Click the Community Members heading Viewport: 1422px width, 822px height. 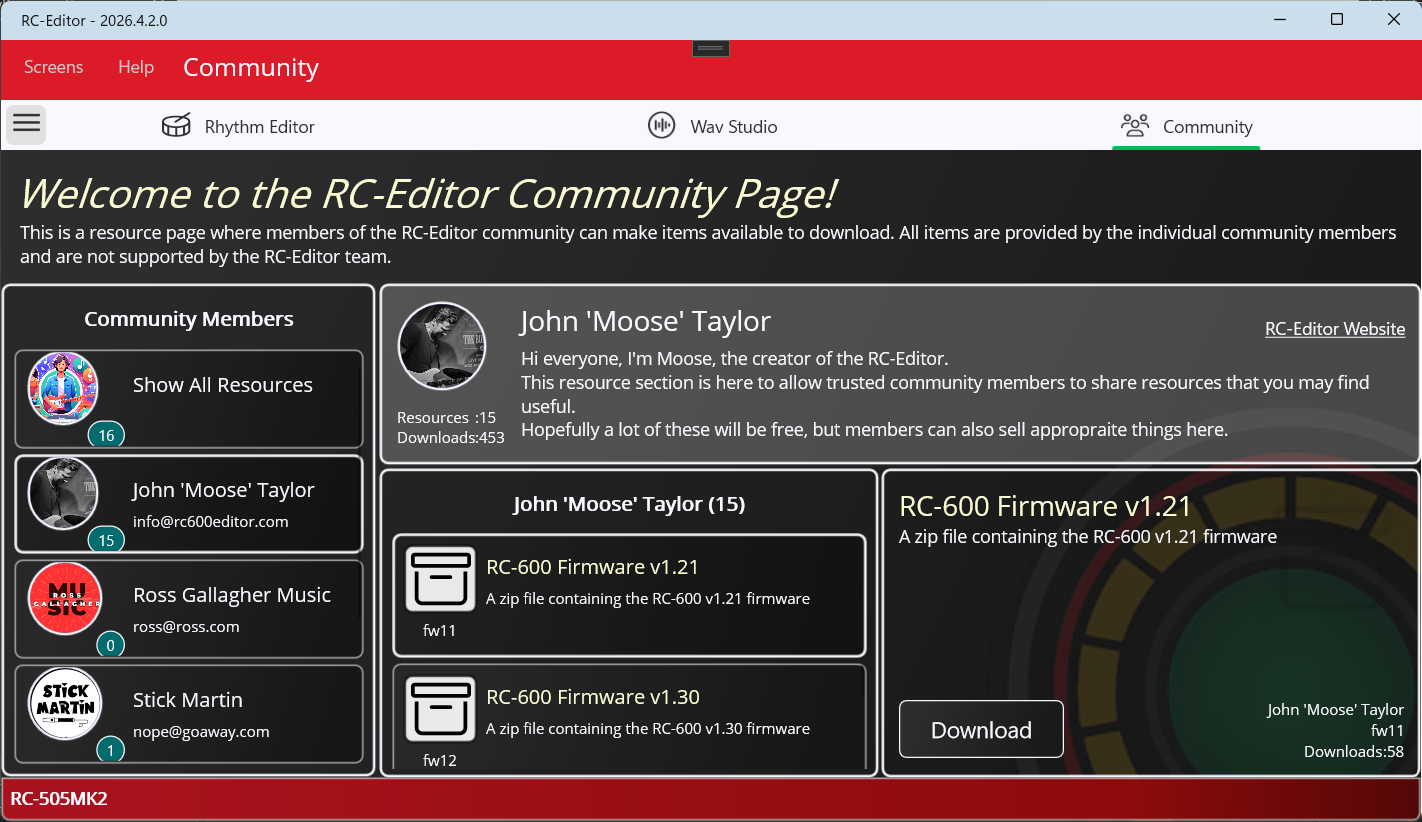click(189, 319)
